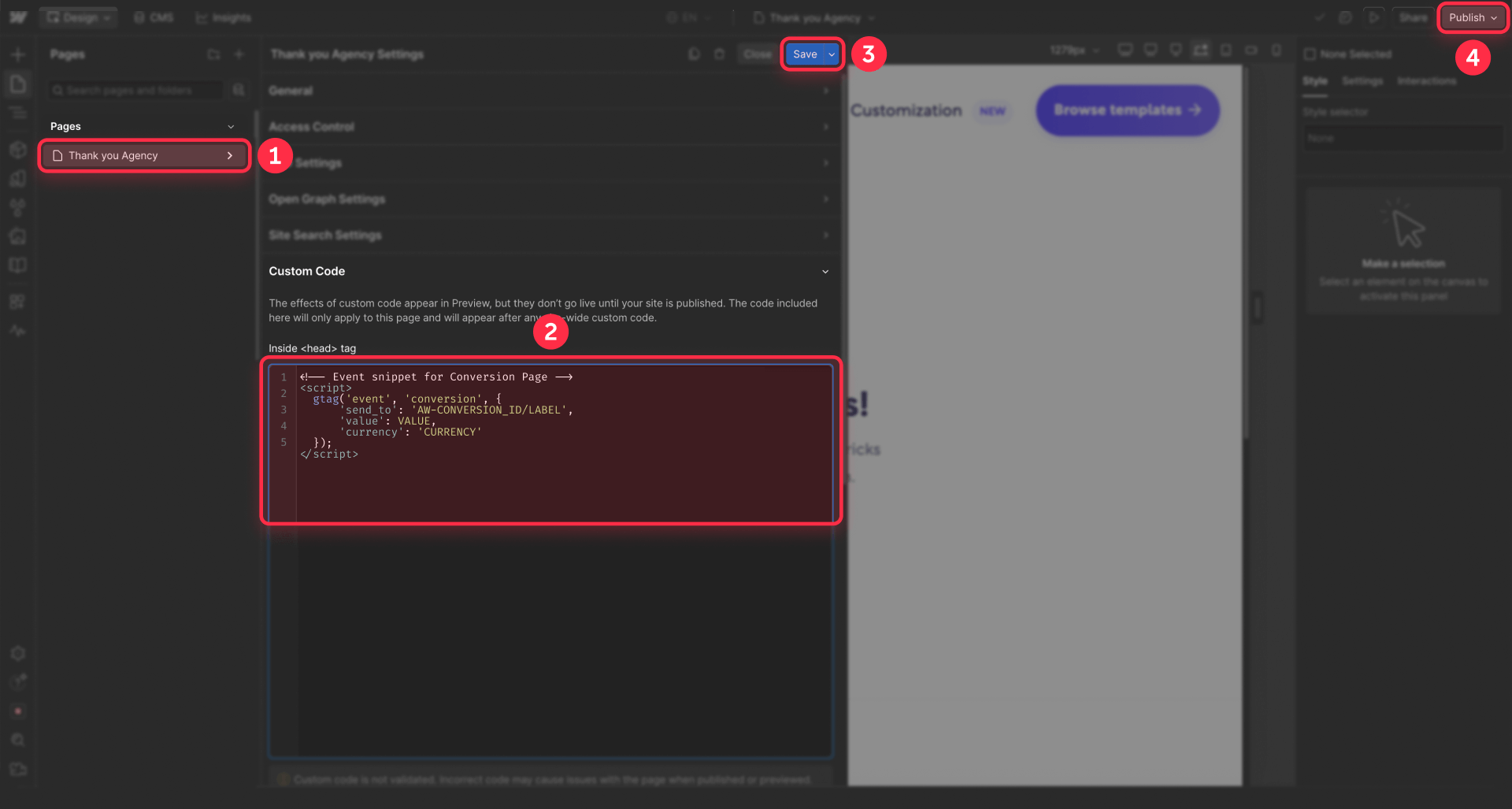The width and height of the screenshot is (1512, 809).
Task: Click the search pages and folders field
Action: click(x=134, y=90)
